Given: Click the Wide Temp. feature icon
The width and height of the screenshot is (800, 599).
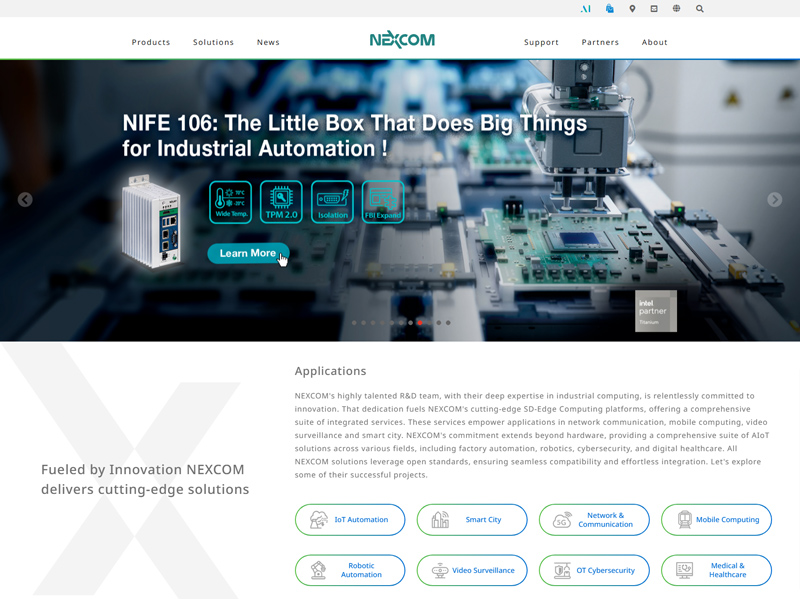Looking at the screenshot, I should coord(230,202).
